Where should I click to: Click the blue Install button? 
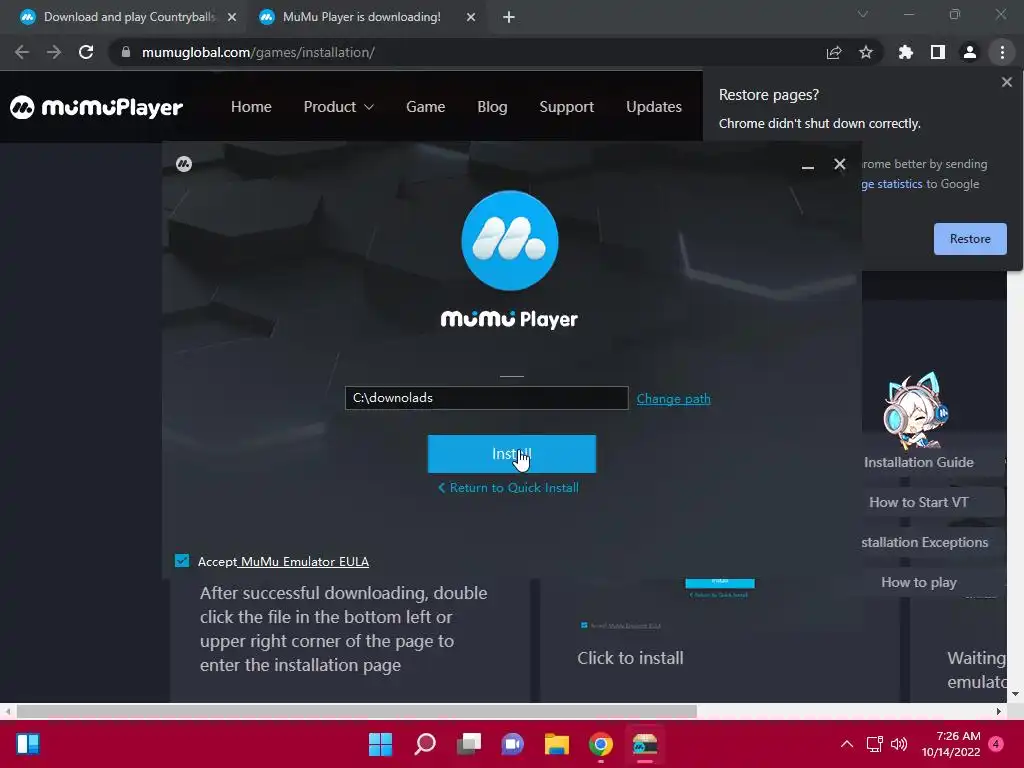(x=511, y=454)
